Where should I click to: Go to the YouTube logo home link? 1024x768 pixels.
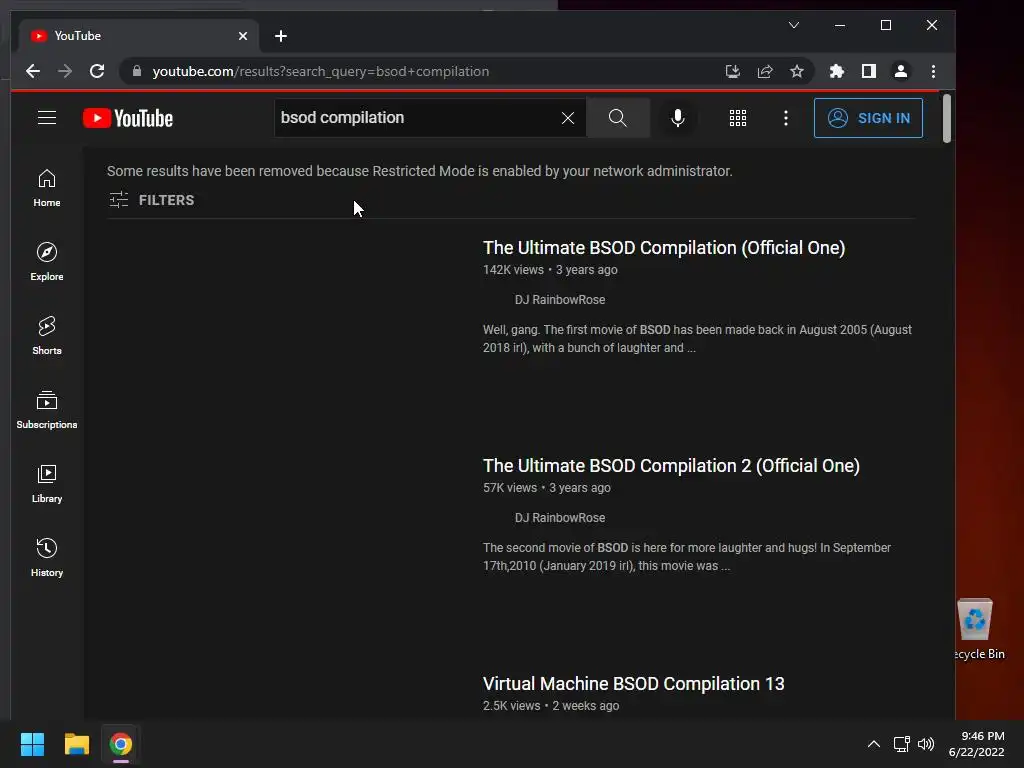click(x=128, y=118)
